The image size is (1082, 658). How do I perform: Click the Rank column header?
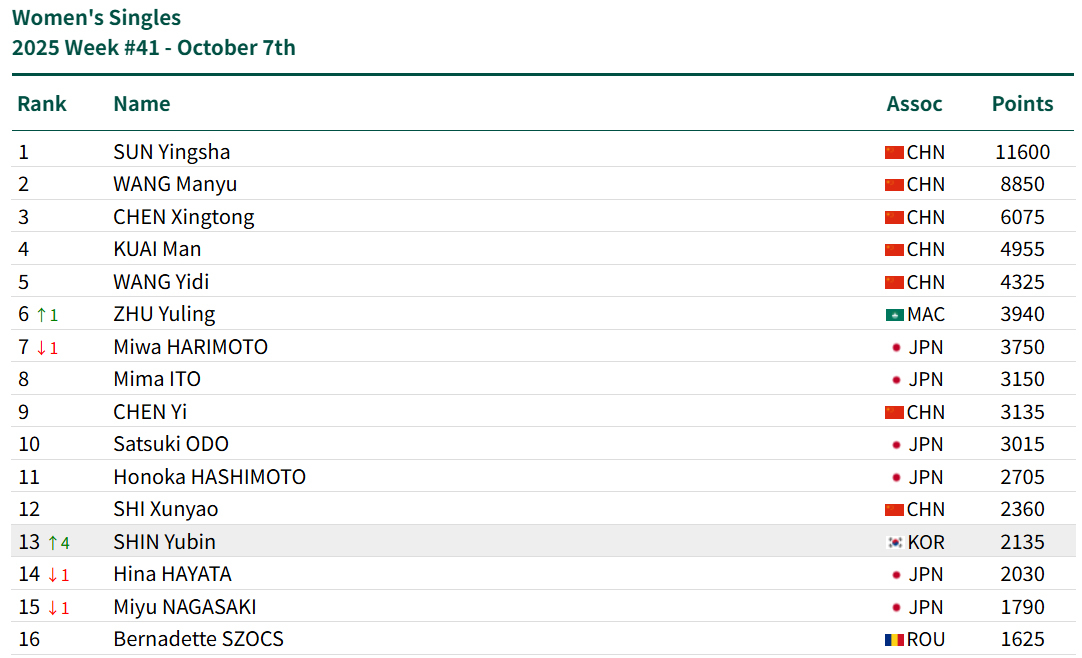click(x=42, y=104)
